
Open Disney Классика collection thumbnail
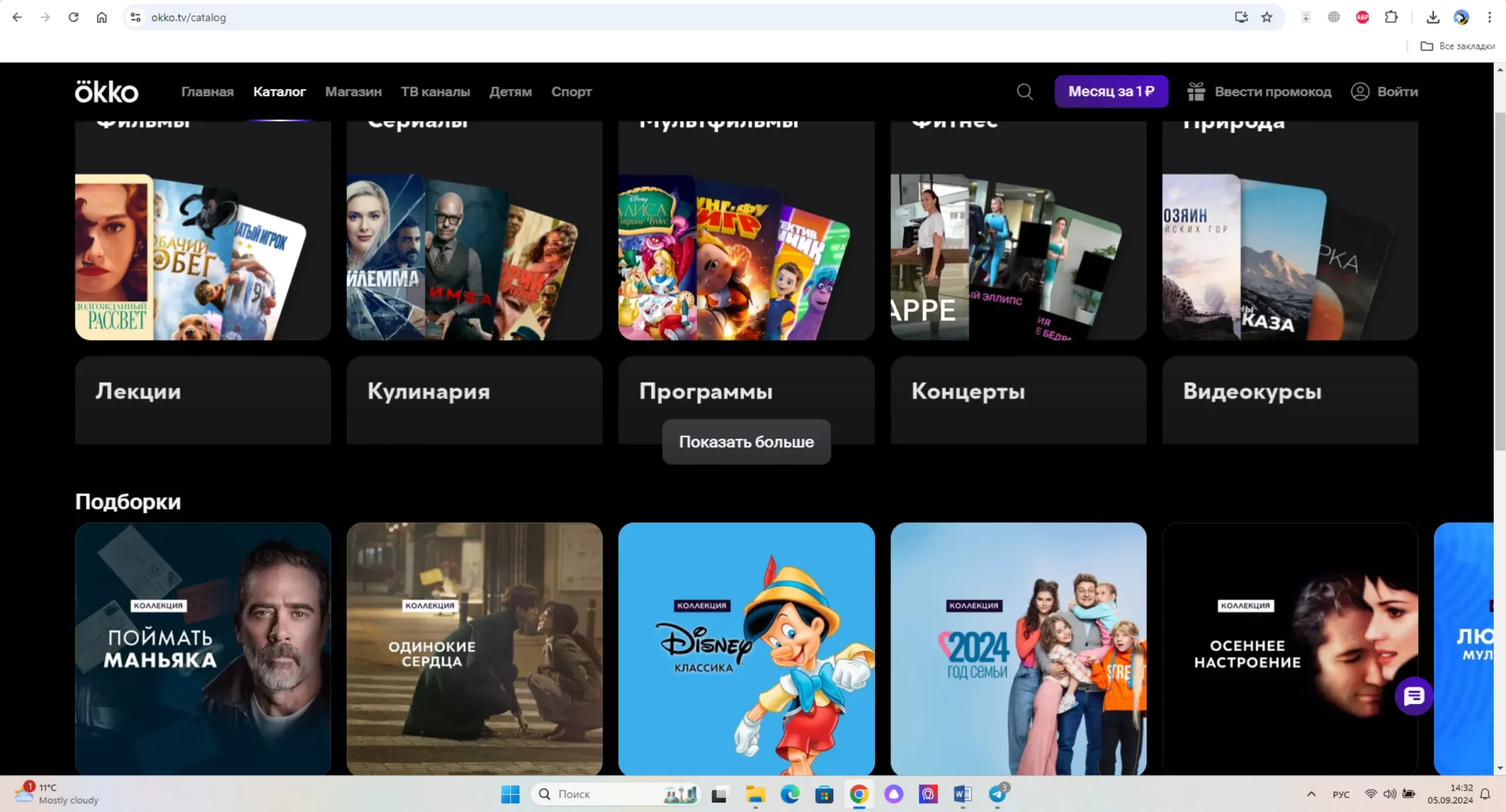(x=746, y=648)
